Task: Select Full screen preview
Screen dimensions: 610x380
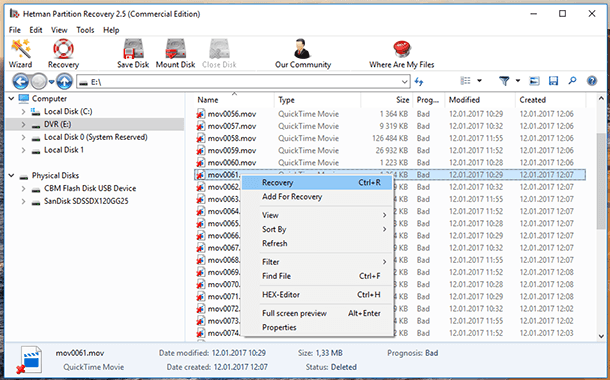Action: pos(317,313)
